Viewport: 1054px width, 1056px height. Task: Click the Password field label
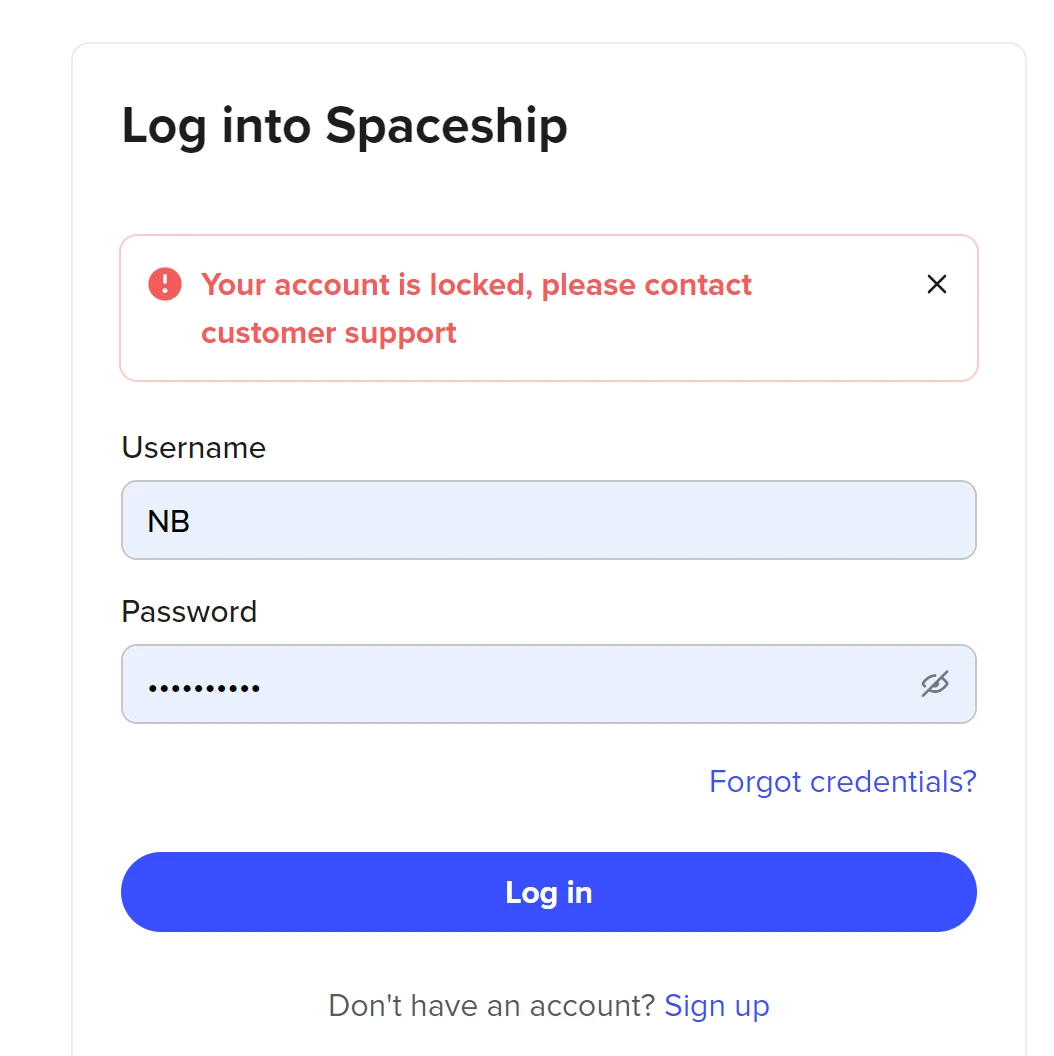tap(189, 611)
